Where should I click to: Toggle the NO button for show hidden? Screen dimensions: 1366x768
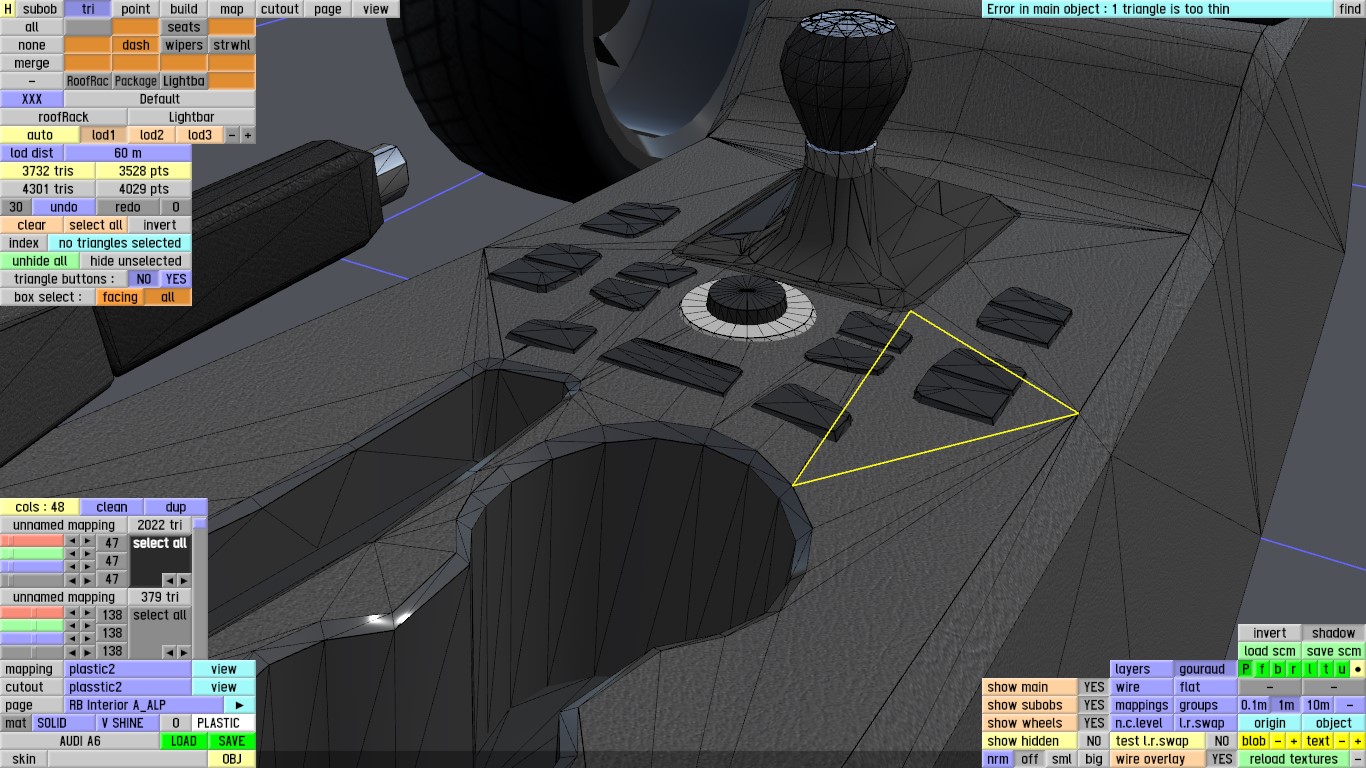click(1094, 741)
